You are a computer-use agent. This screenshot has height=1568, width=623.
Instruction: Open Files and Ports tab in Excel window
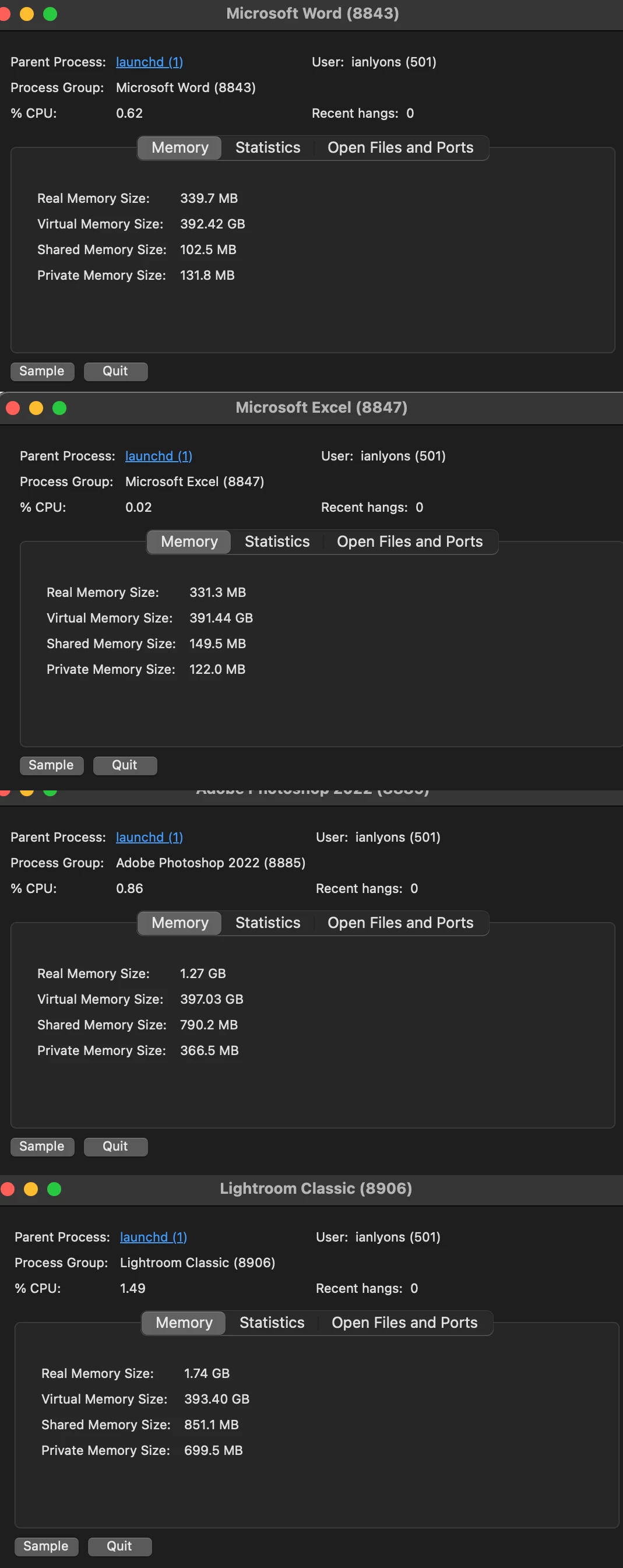point(410,542)
